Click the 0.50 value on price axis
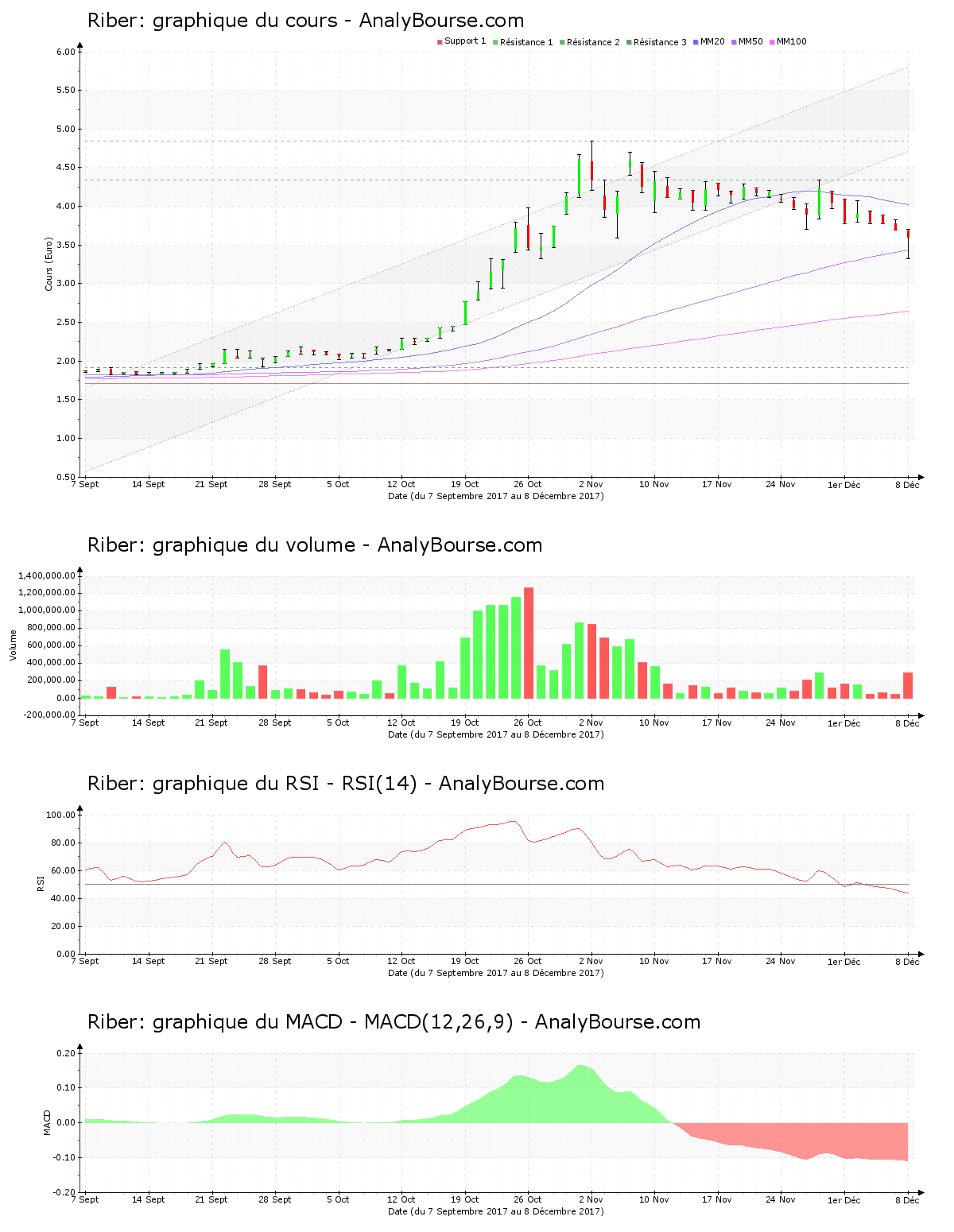The width and height of the screenshot is (954, 1232). pos(66,477)
